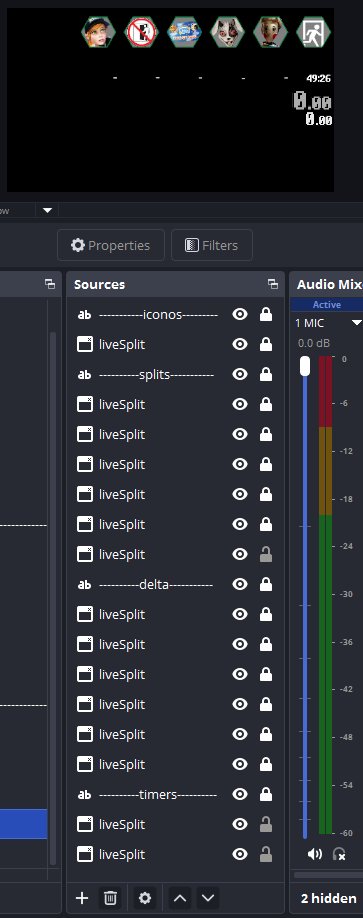
Task: Unlock the liveSplit directly below delta
Action: [x=266, y=614]
